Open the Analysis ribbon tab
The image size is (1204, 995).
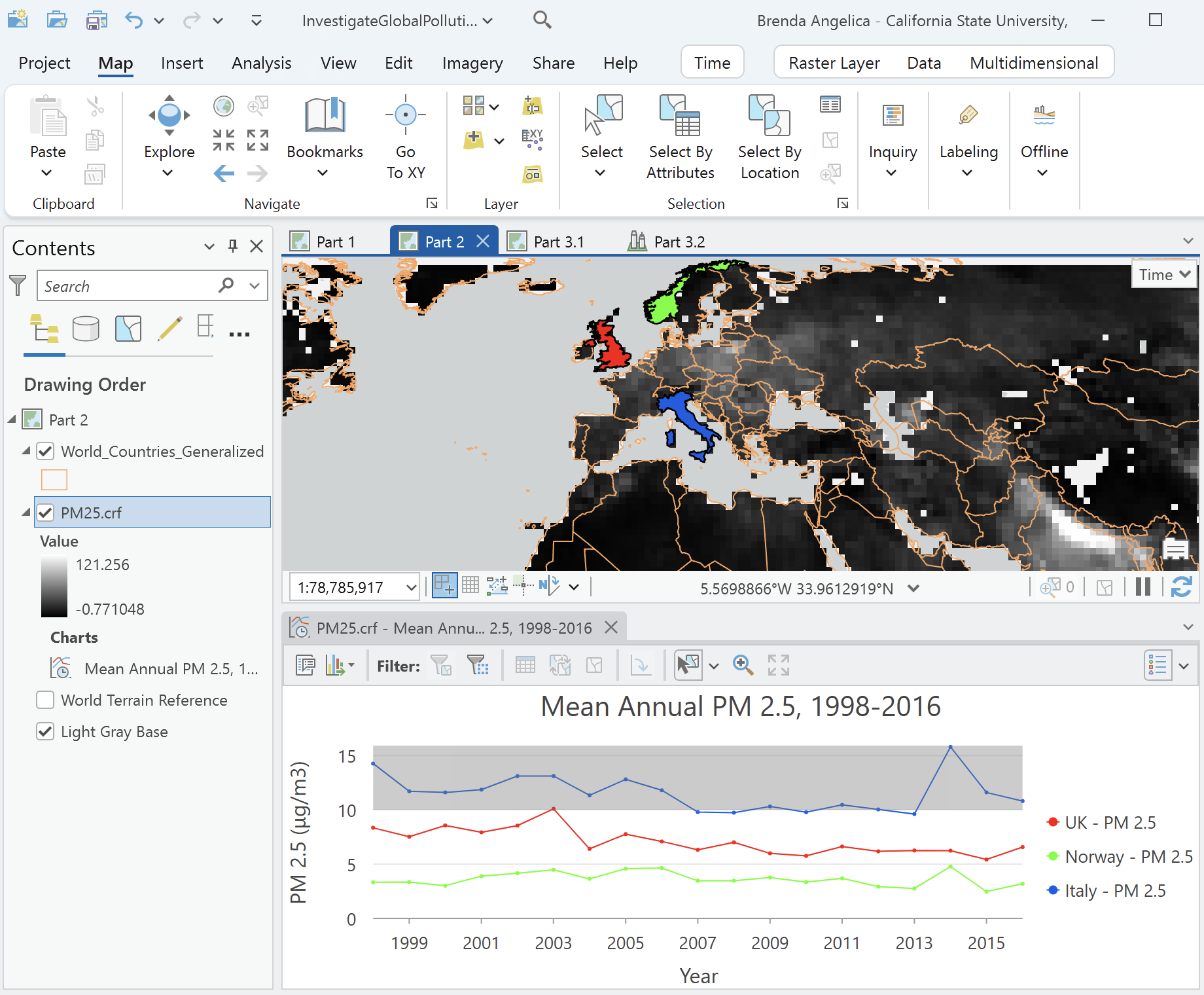coord(262,63)
